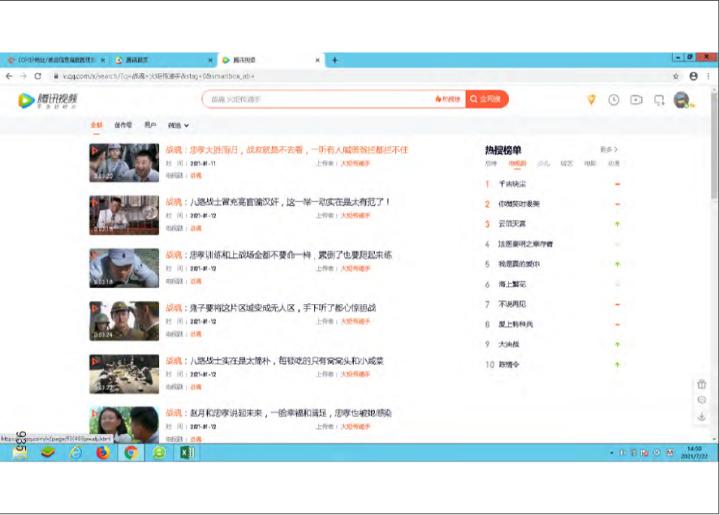Open the first video result thumbnail
This screenshot has width=720, height=515.
(124, 161)
